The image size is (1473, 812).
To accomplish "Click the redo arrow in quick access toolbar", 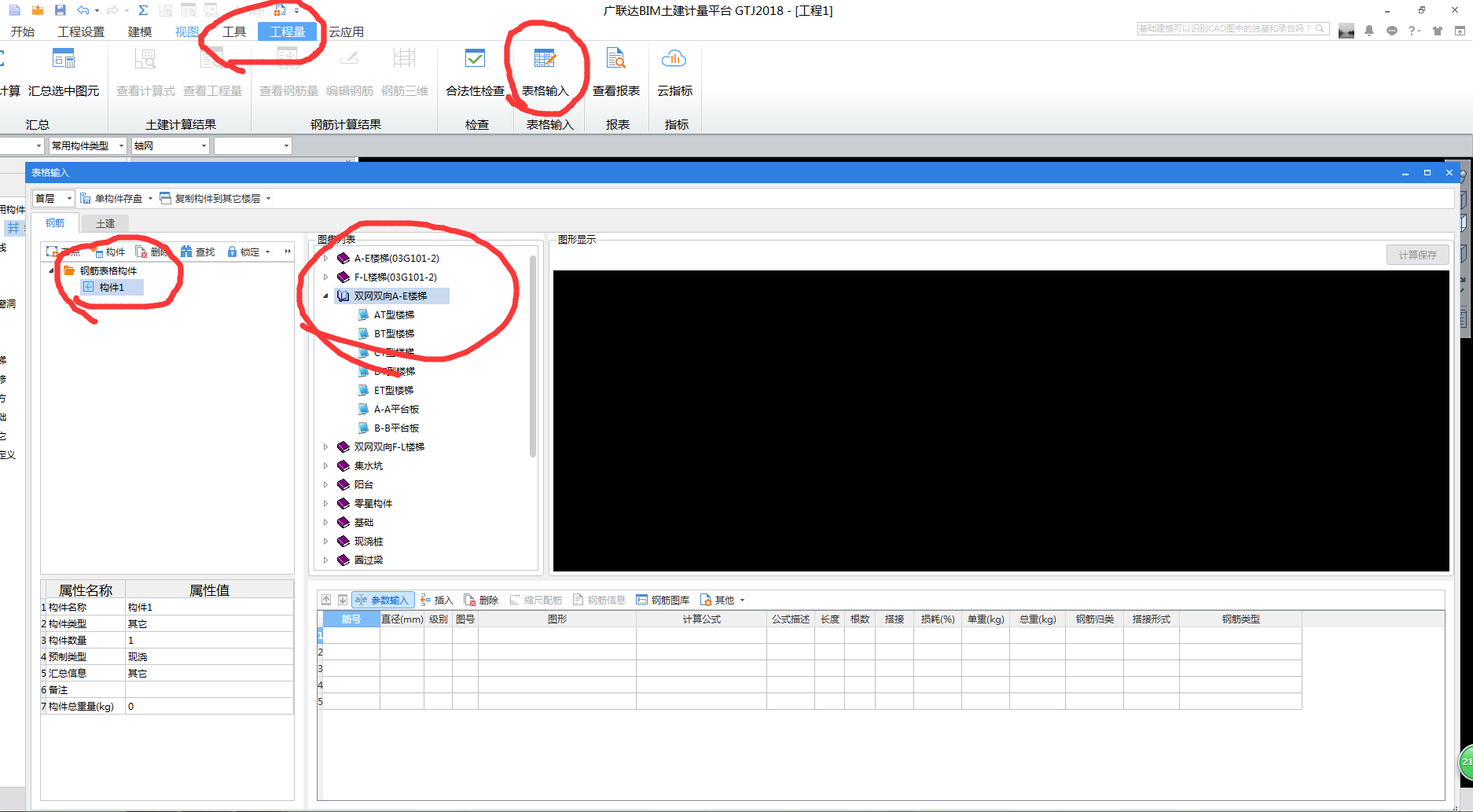I will click(112, 10).
